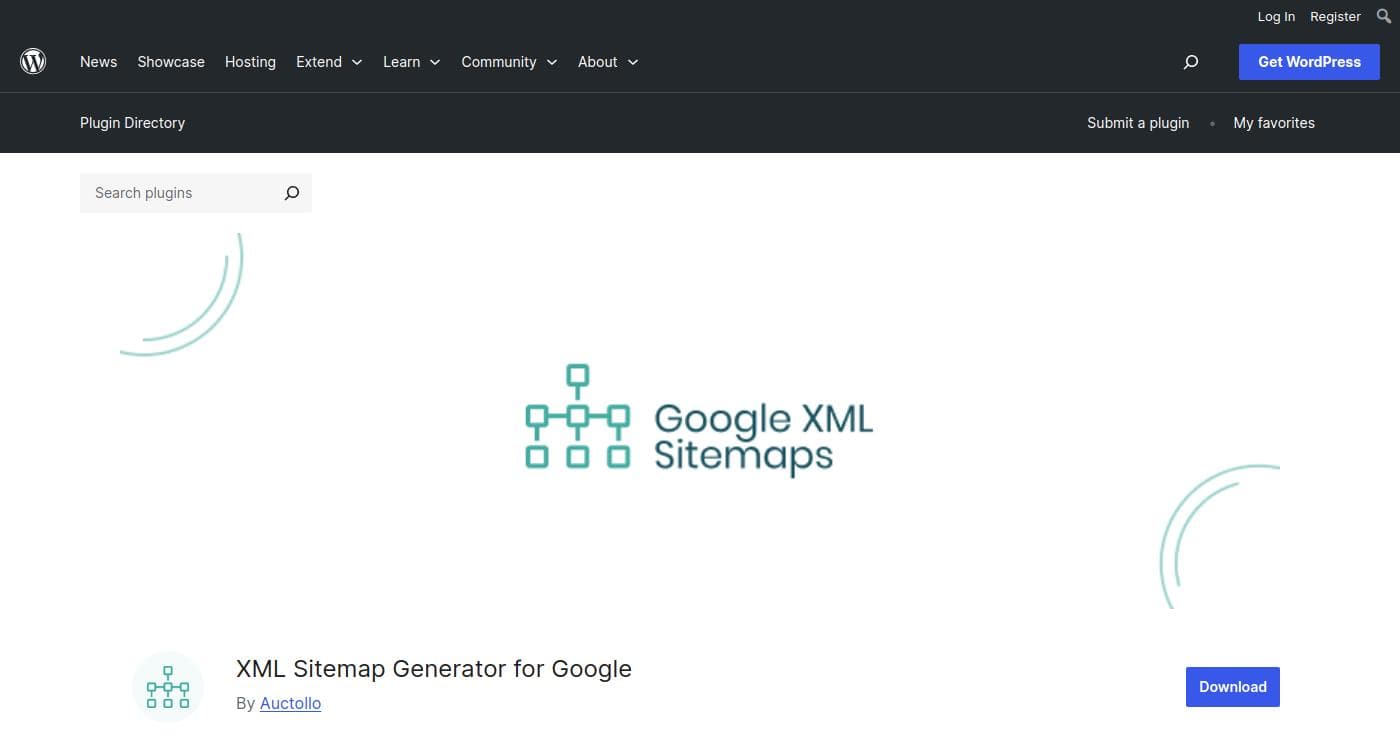Click the magnifier icon inside Search plugins field

point(291,192)
